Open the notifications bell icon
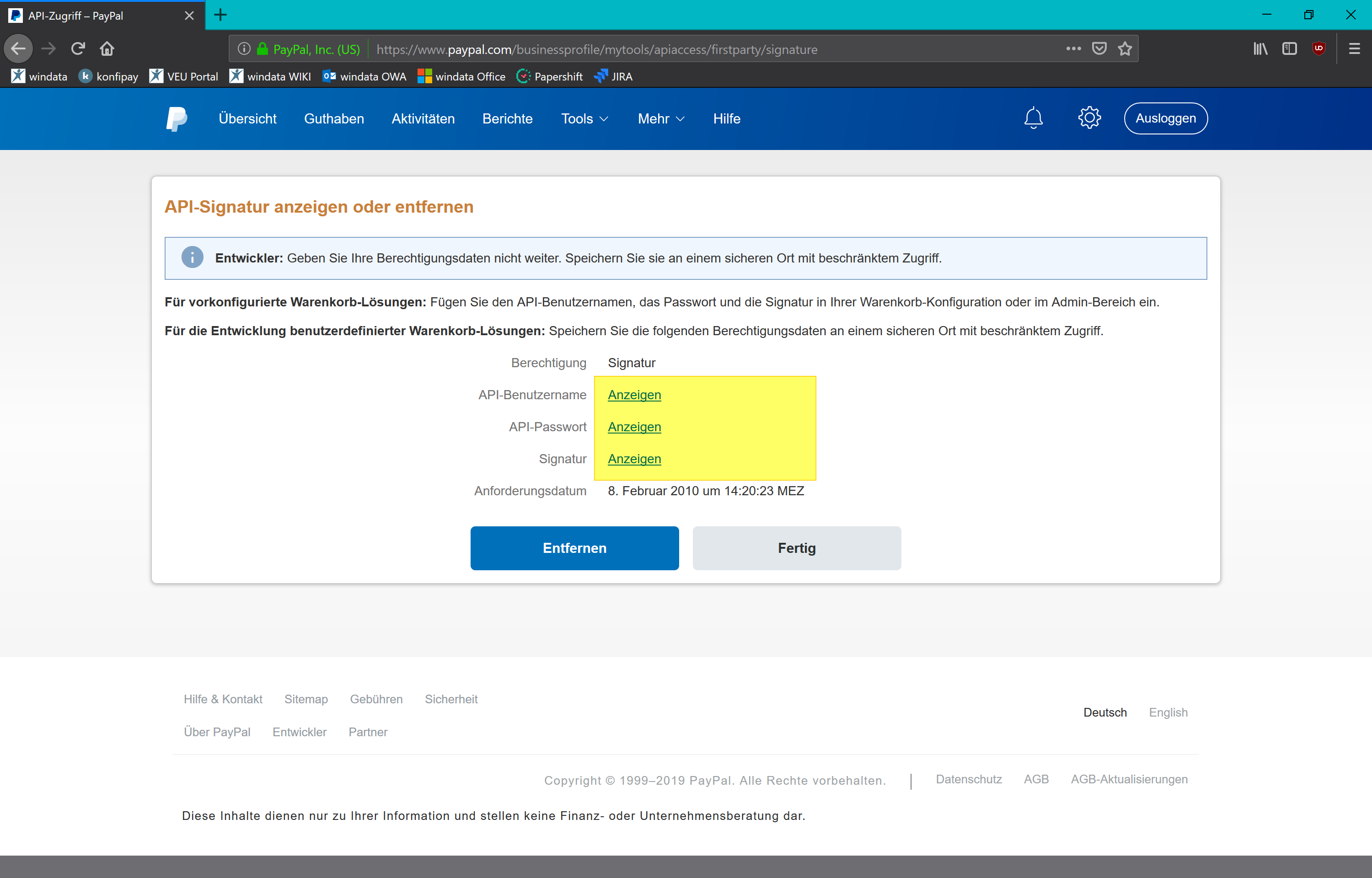This screenshot has height=878, width=1372. [1033, 118]
